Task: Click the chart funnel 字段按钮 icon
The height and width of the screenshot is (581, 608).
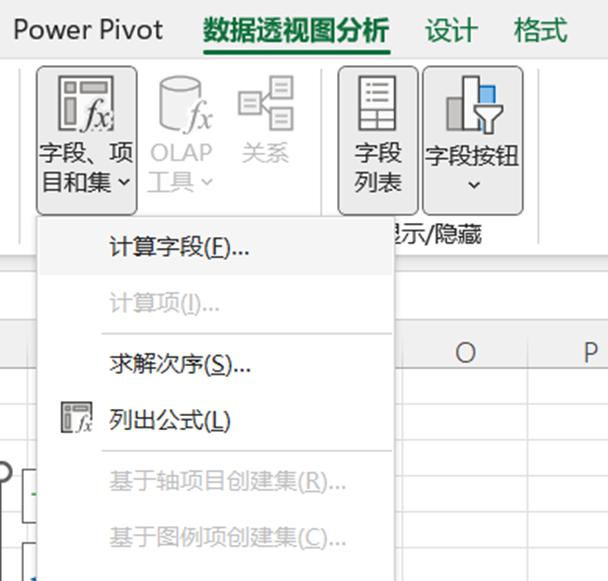Action: [475, 104]
